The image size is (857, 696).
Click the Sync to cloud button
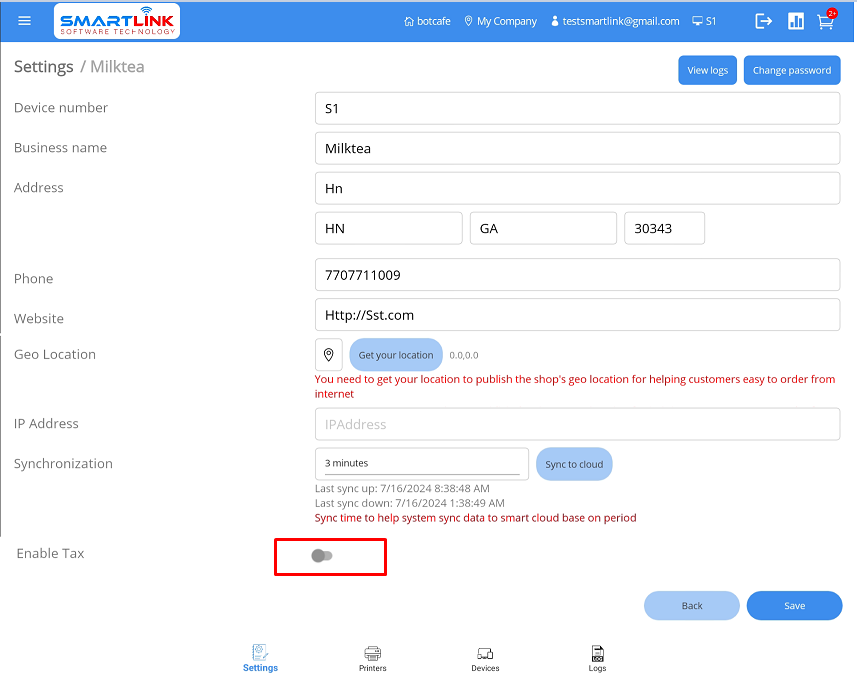tap(574, 464)
